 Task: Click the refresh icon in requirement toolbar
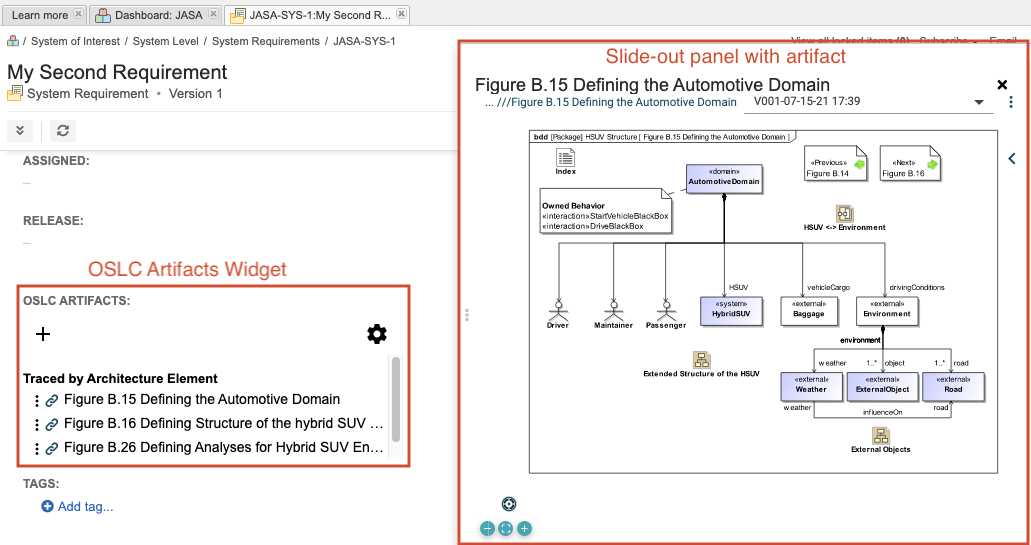point(62,130)
